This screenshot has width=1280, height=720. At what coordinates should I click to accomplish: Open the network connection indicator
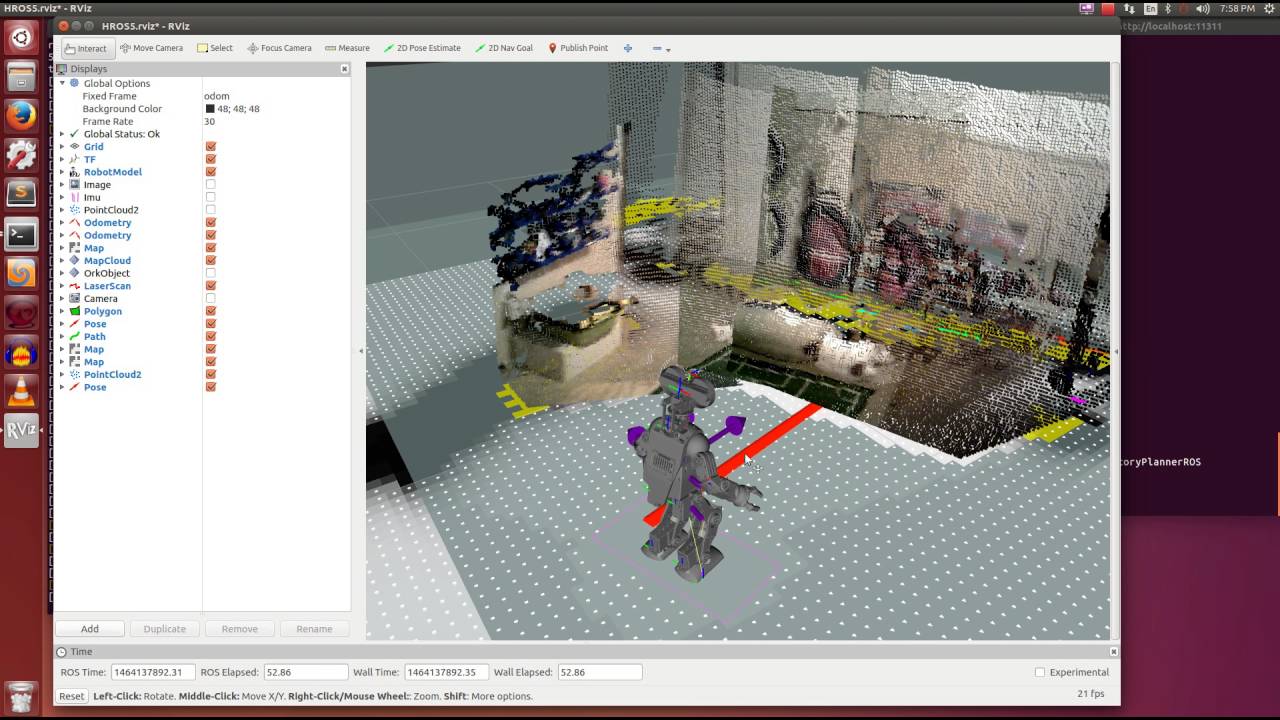tap(1129, 9)
